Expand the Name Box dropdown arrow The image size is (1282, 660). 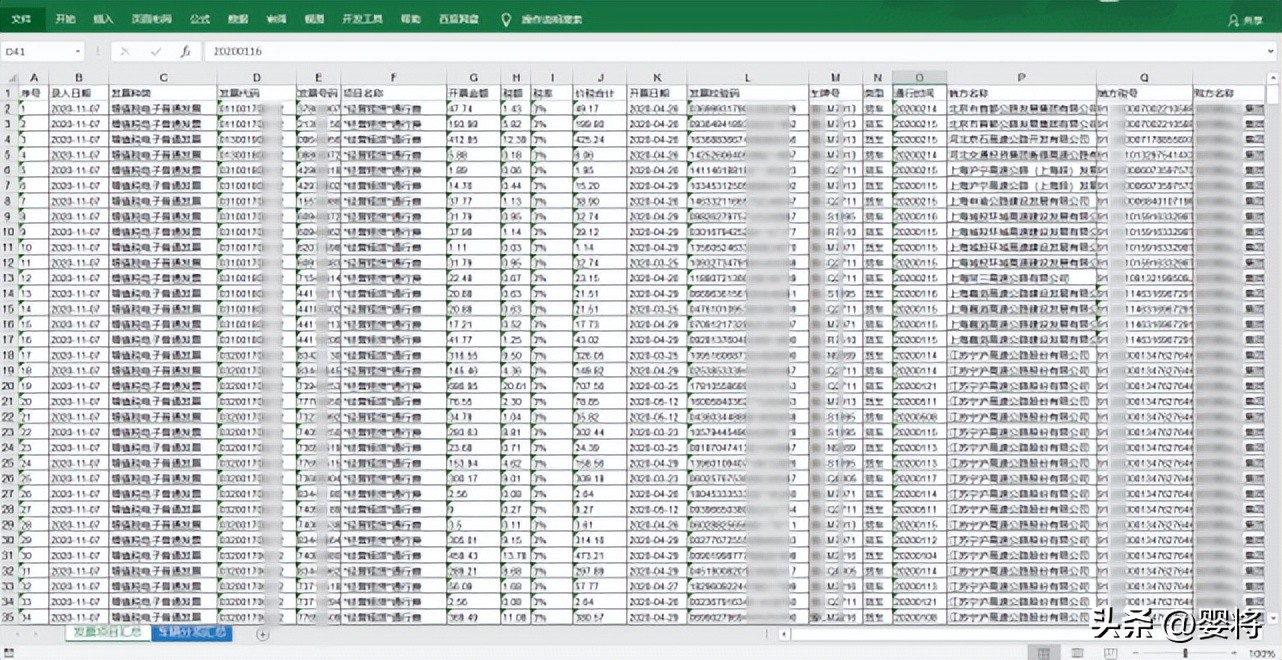(x=78, y=51)
